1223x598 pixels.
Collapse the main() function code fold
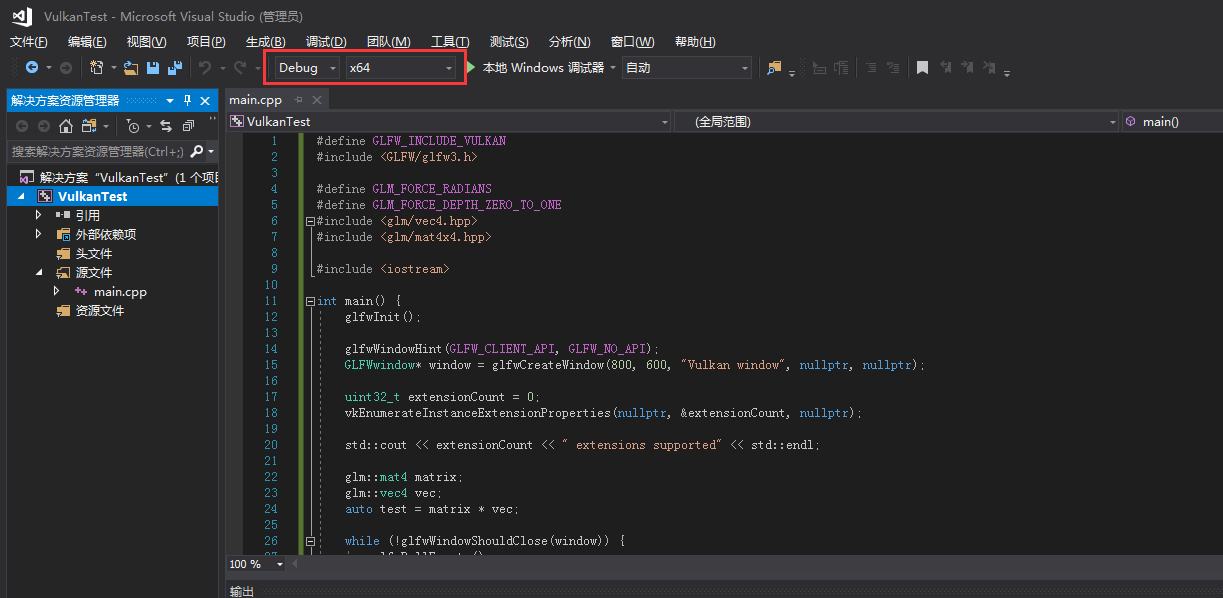(x=310, y=300)
